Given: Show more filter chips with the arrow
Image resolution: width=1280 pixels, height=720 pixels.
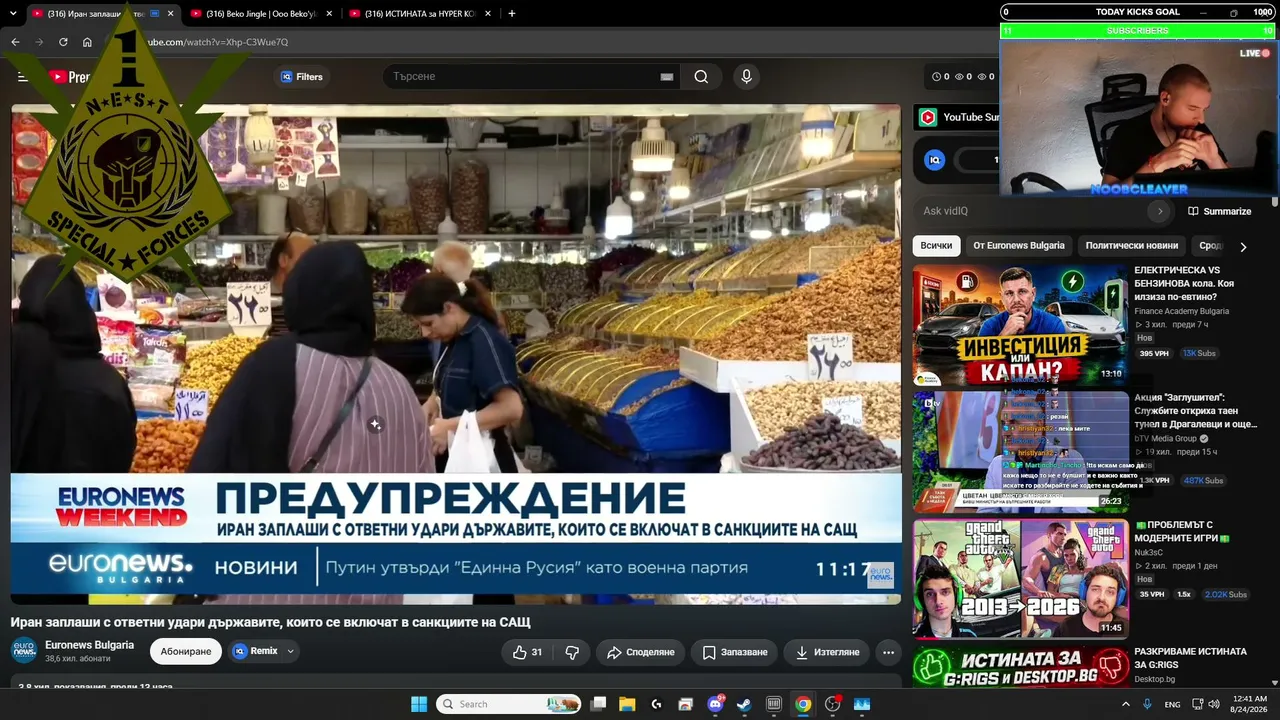Looking at the screenshot, I should [1243, 246].
